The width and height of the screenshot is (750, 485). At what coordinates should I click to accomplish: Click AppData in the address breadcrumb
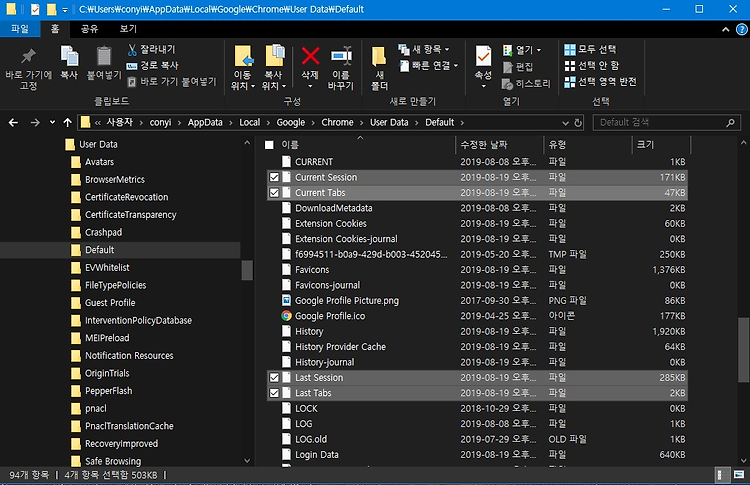(205, 122)
